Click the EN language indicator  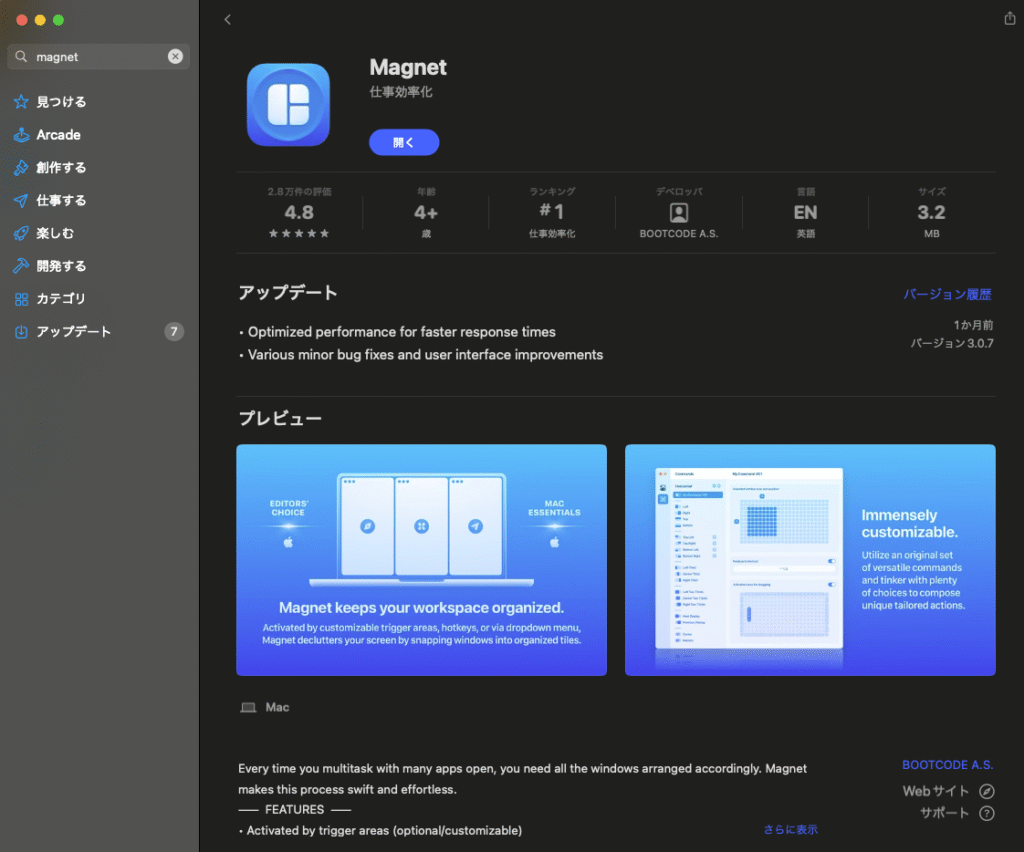(805, 213)
